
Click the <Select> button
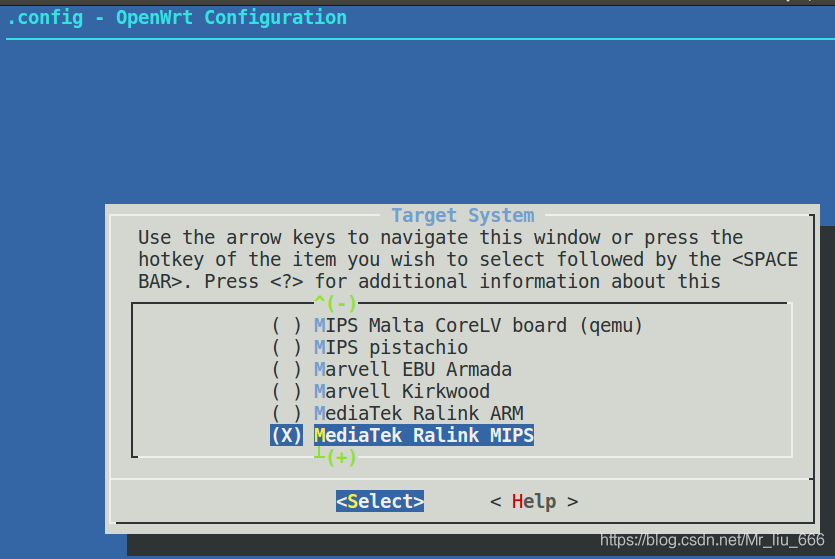point(380,501)
